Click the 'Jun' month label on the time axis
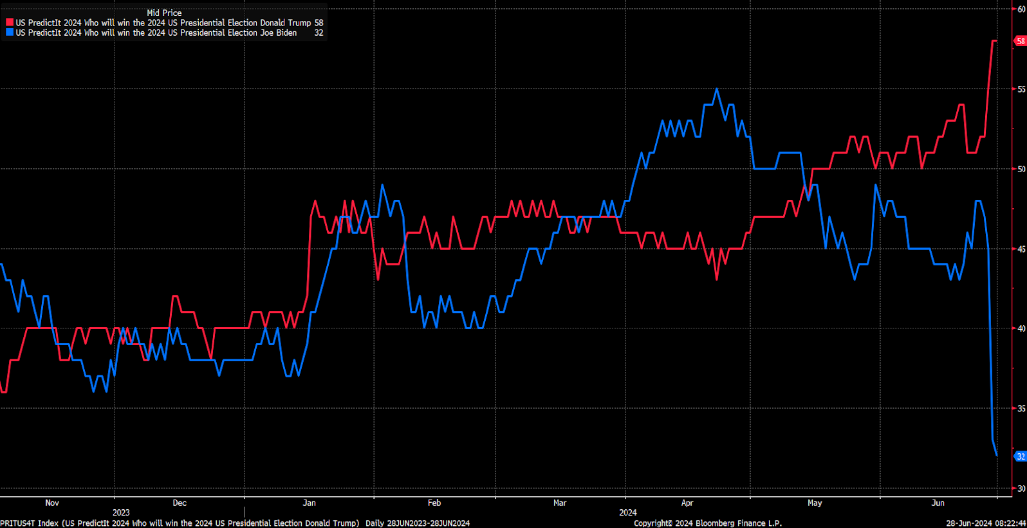Viewport: 1027px width, 528px height. (x=938, y=502)
